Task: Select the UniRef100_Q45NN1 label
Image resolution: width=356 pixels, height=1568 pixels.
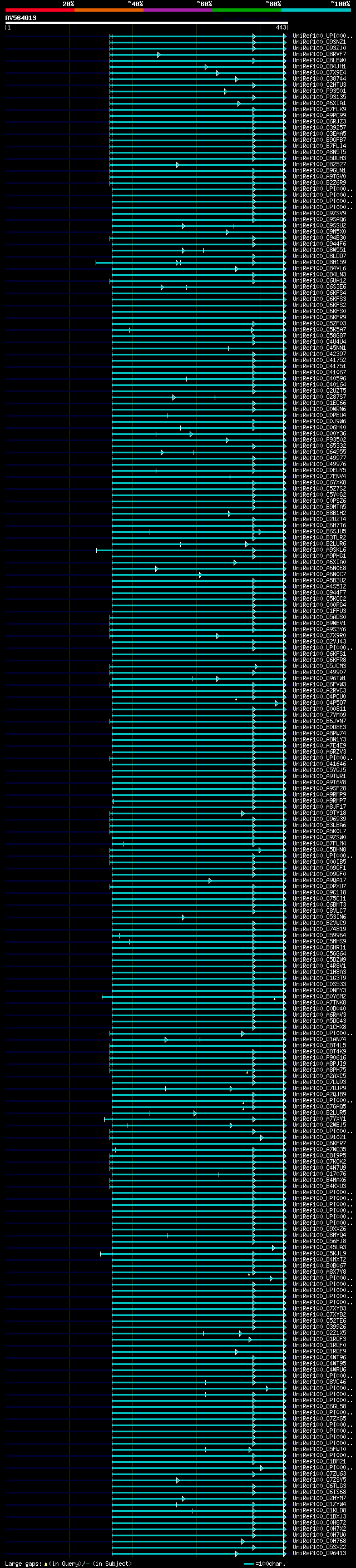Action: [x=319, y=348]
